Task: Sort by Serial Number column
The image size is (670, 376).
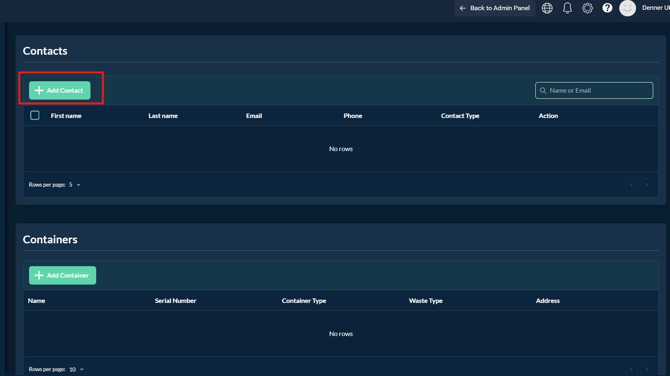Action: 175,301
